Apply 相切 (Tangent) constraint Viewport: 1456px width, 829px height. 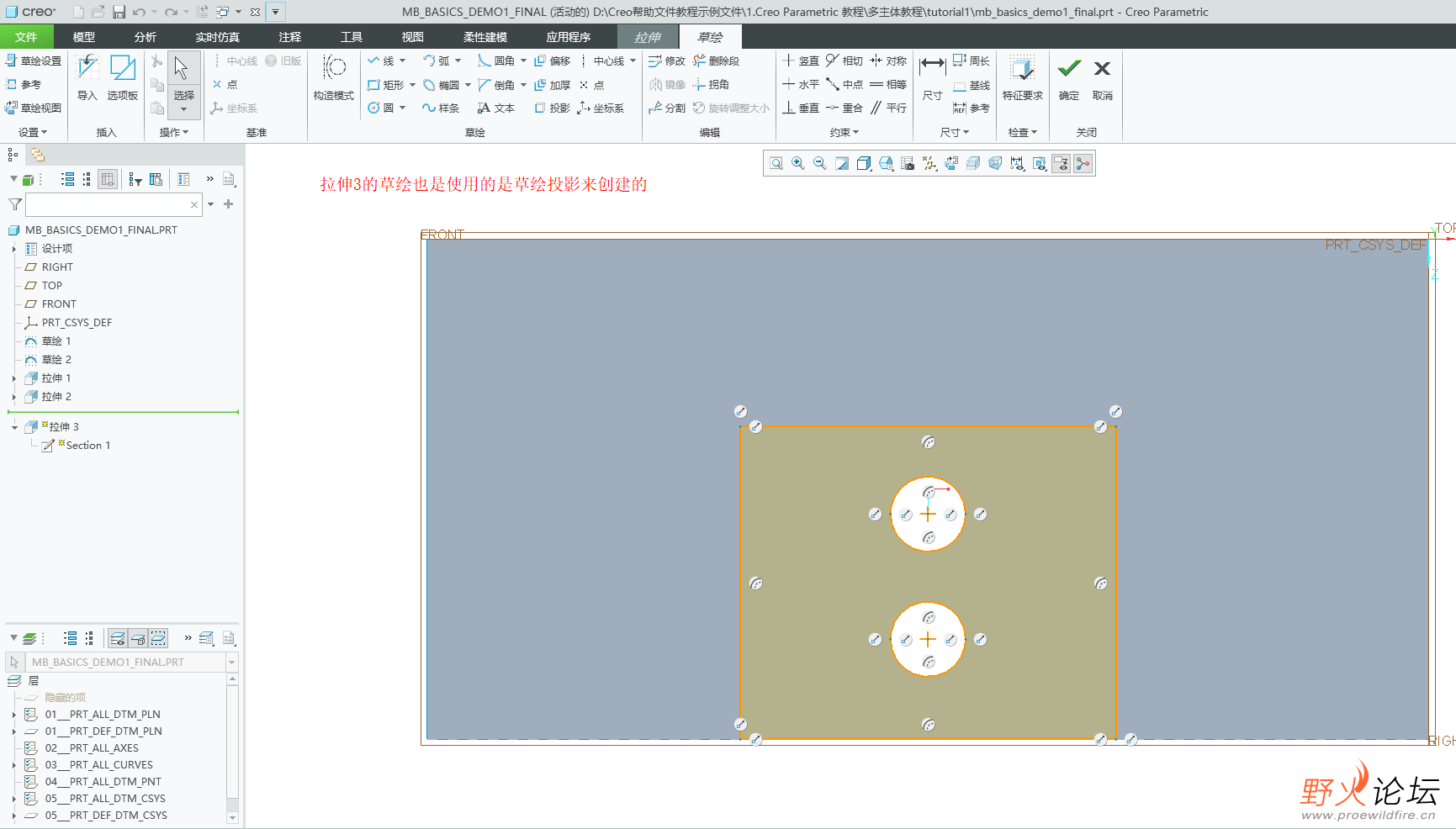pyautogui.click(x=844, y=61)
